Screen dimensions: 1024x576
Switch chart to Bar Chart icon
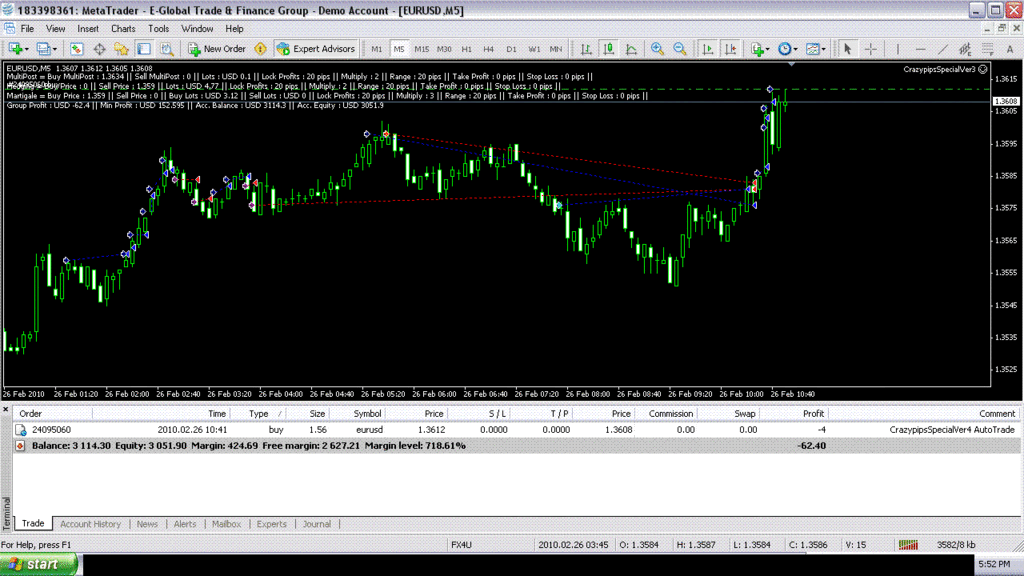(586, 49)
